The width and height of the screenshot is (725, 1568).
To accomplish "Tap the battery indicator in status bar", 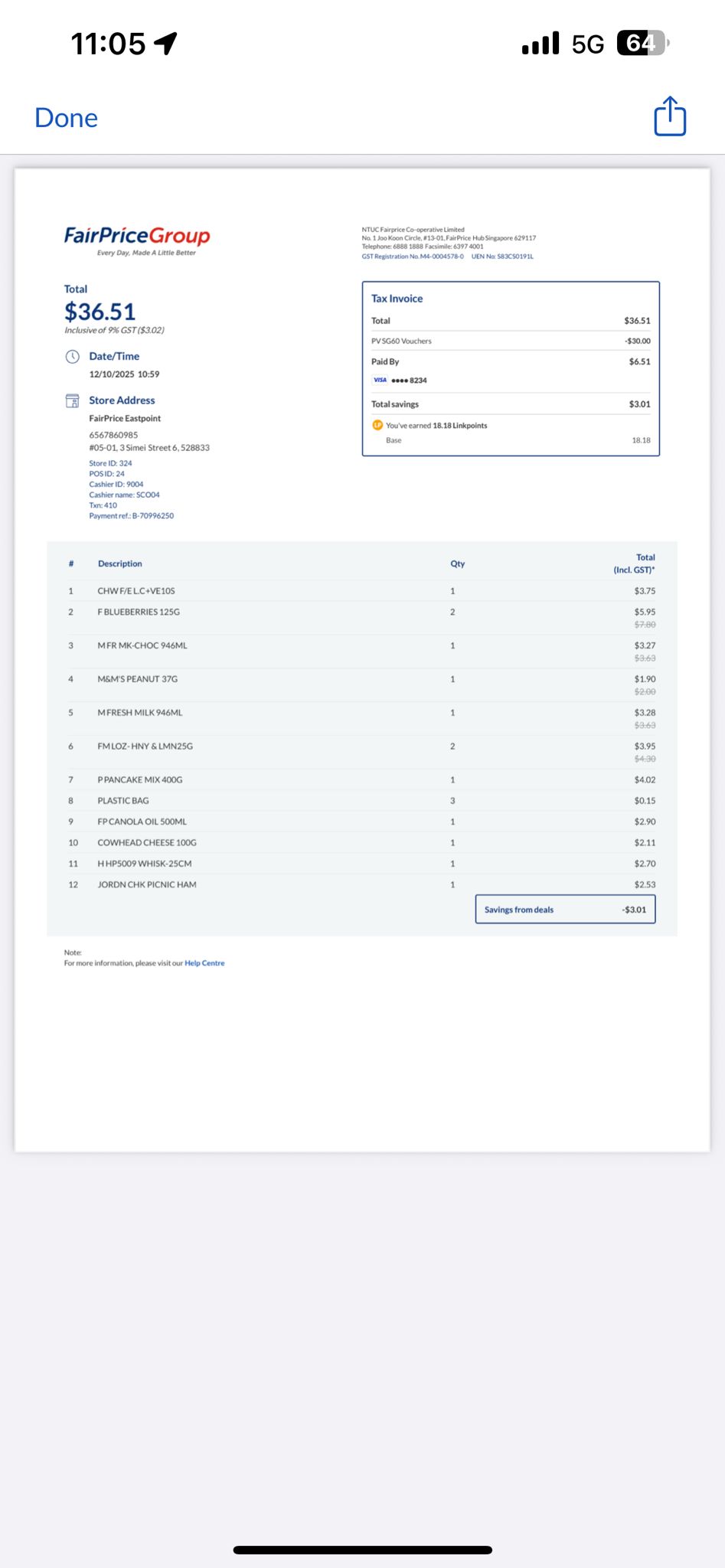I will [643, 44].
